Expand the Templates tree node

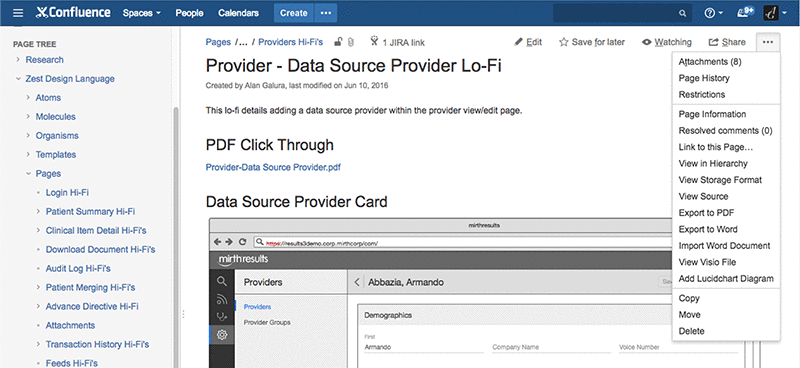29,154
